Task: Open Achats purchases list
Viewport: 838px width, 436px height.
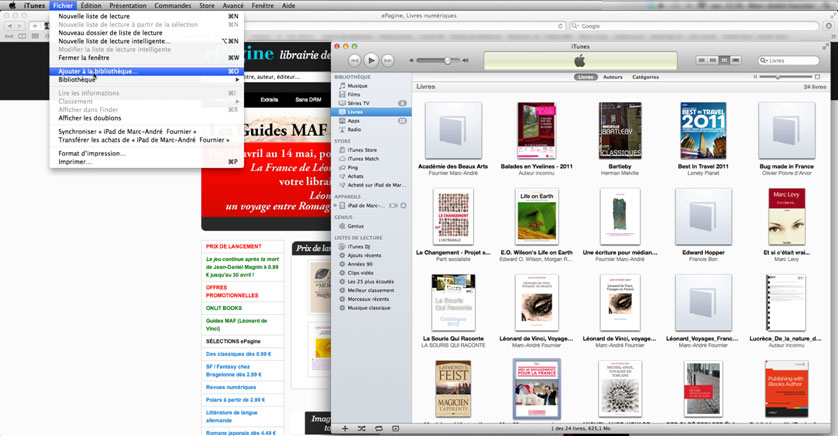Action: [x=355, y=176]
